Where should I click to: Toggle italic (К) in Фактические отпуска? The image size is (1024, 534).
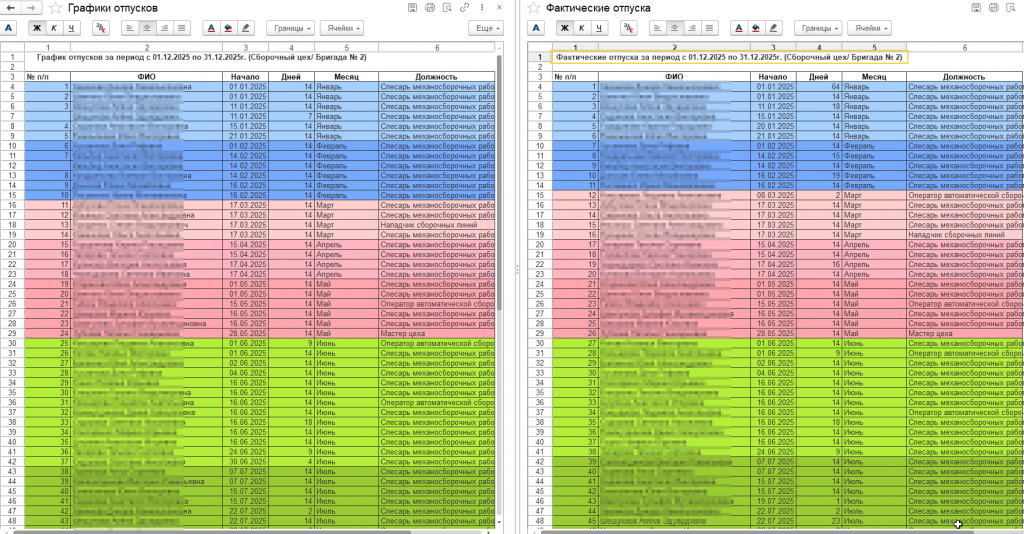point(581,28)
